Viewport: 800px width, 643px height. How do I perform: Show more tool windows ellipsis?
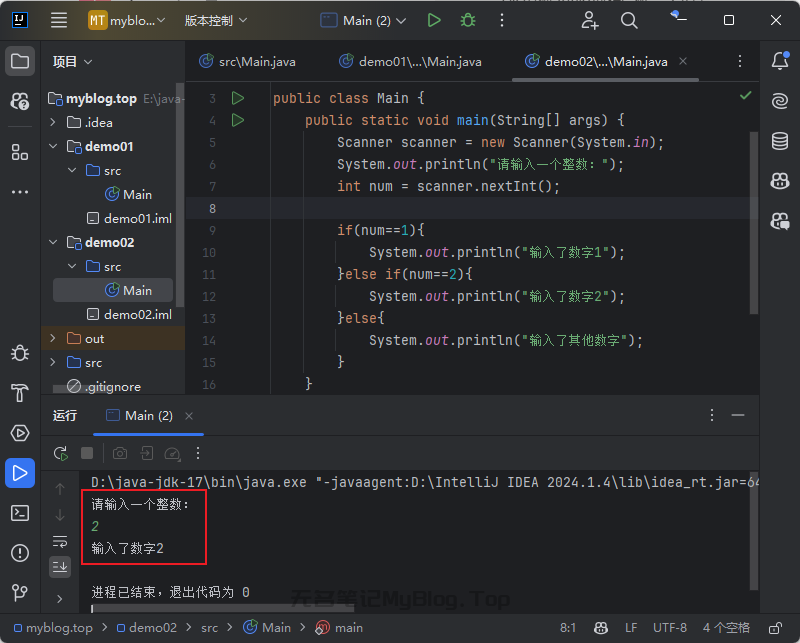(20, 192)
